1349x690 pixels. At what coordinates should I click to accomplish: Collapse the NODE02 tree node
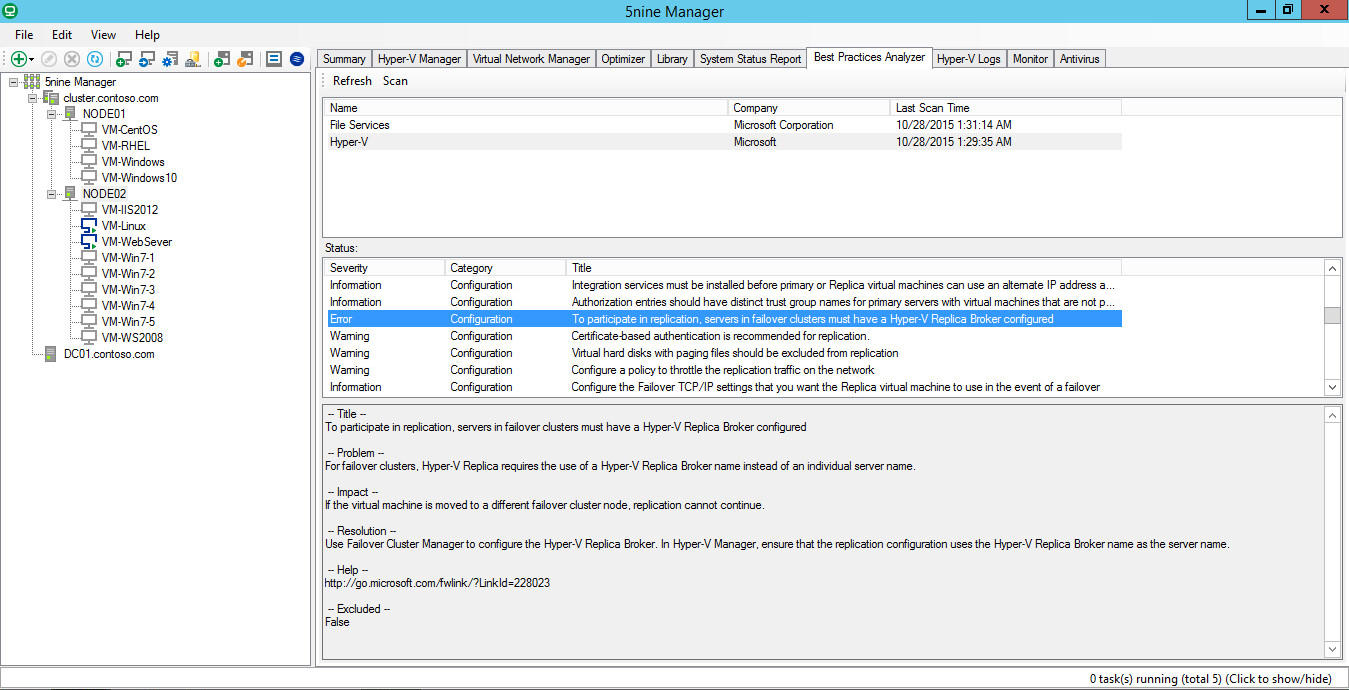[x=52, y=194]
